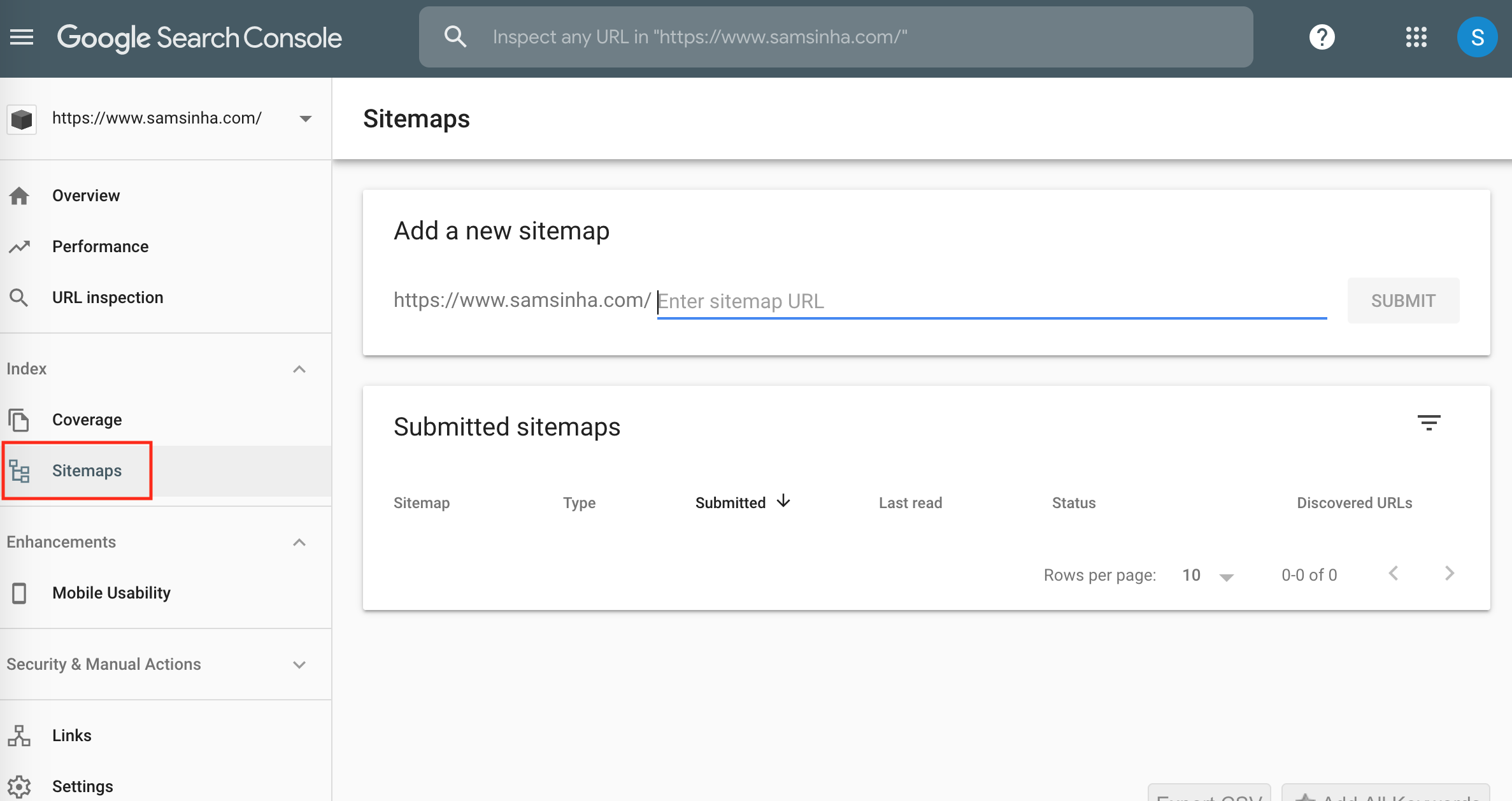
Task: Click the property URL https://www.samsinha.com/ label
Action: point(157,118)
